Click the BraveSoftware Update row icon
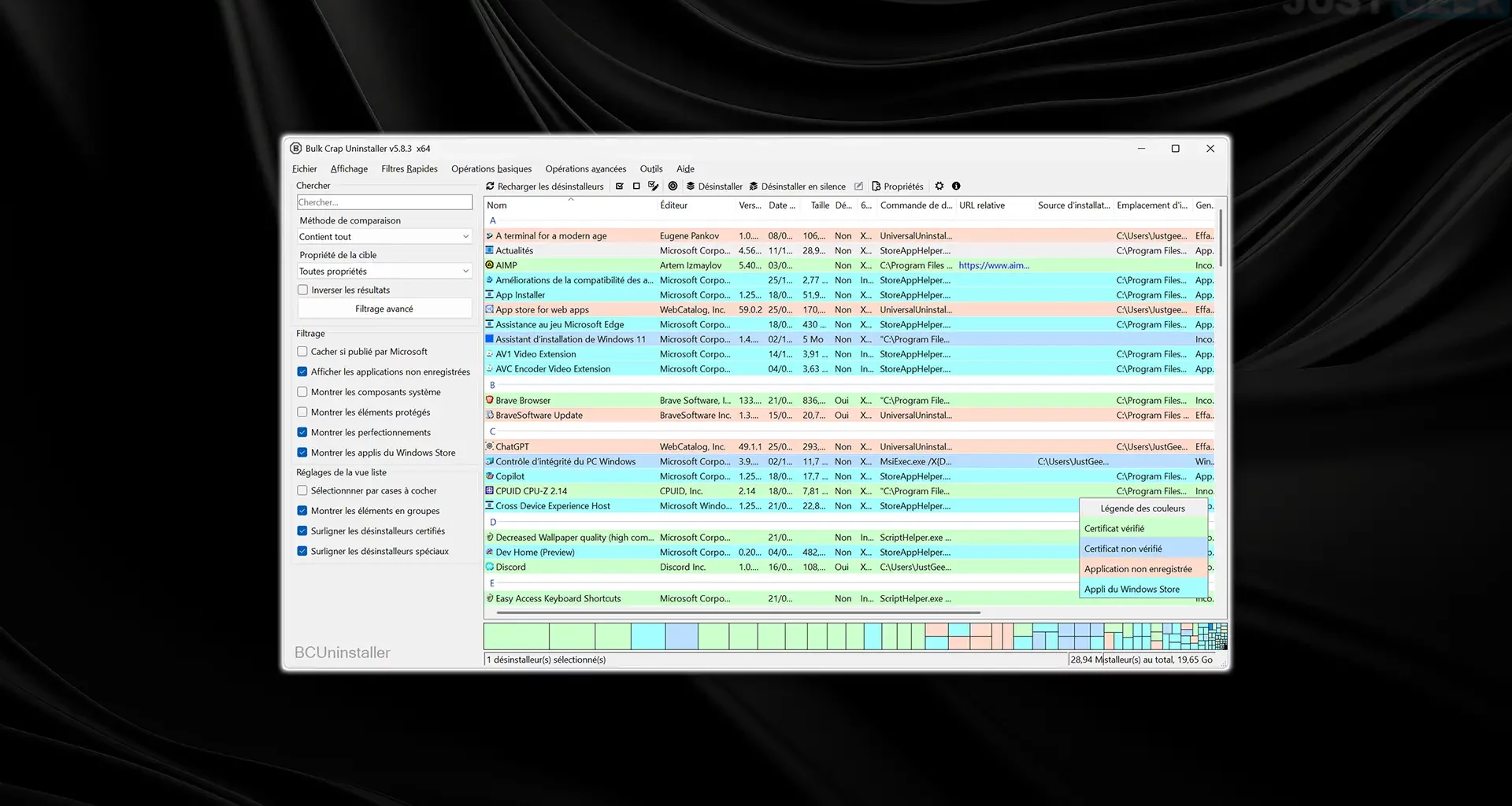 490,415
